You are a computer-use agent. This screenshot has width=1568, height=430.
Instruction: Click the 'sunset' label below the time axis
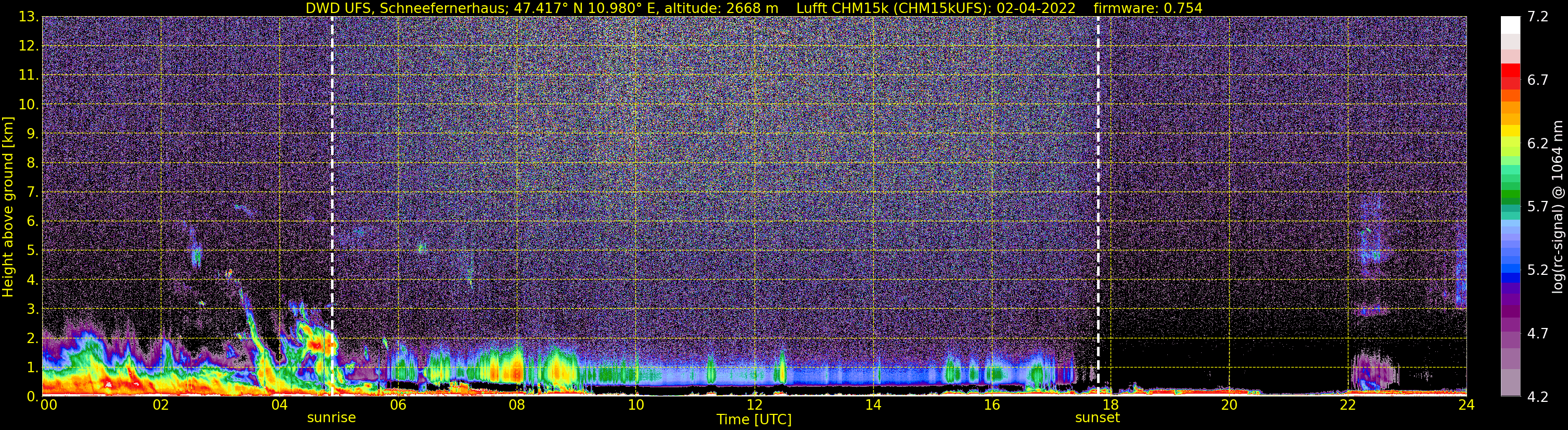1098,418
